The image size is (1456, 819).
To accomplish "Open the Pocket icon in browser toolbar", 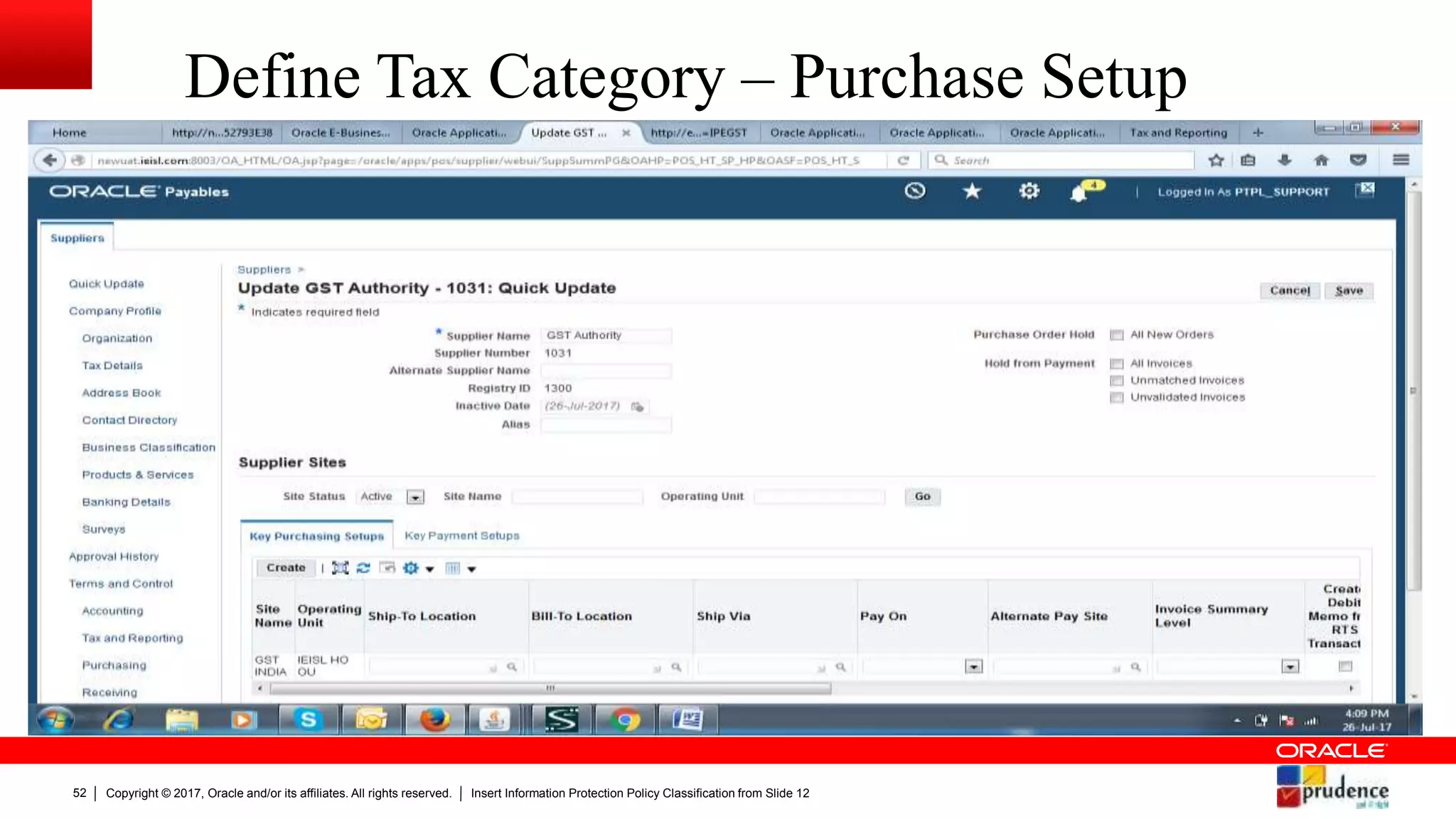I will pos(1358,160).
